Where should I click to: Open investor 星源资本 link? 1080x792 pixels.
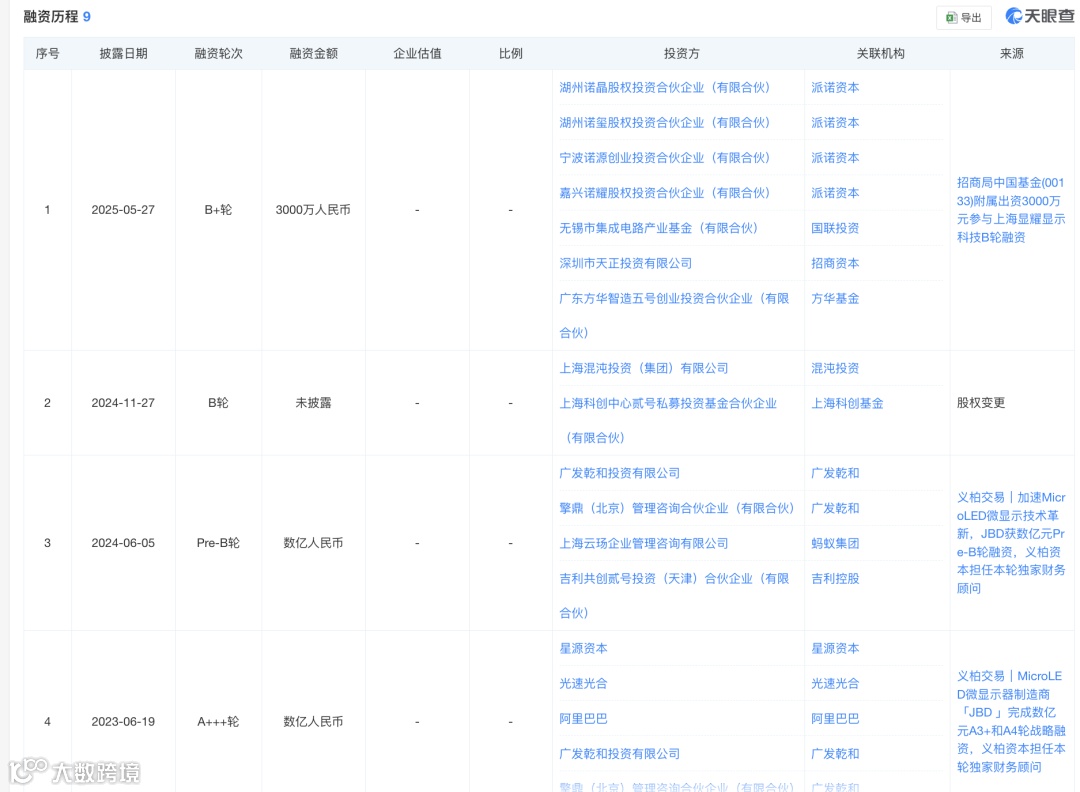[583, 649]
